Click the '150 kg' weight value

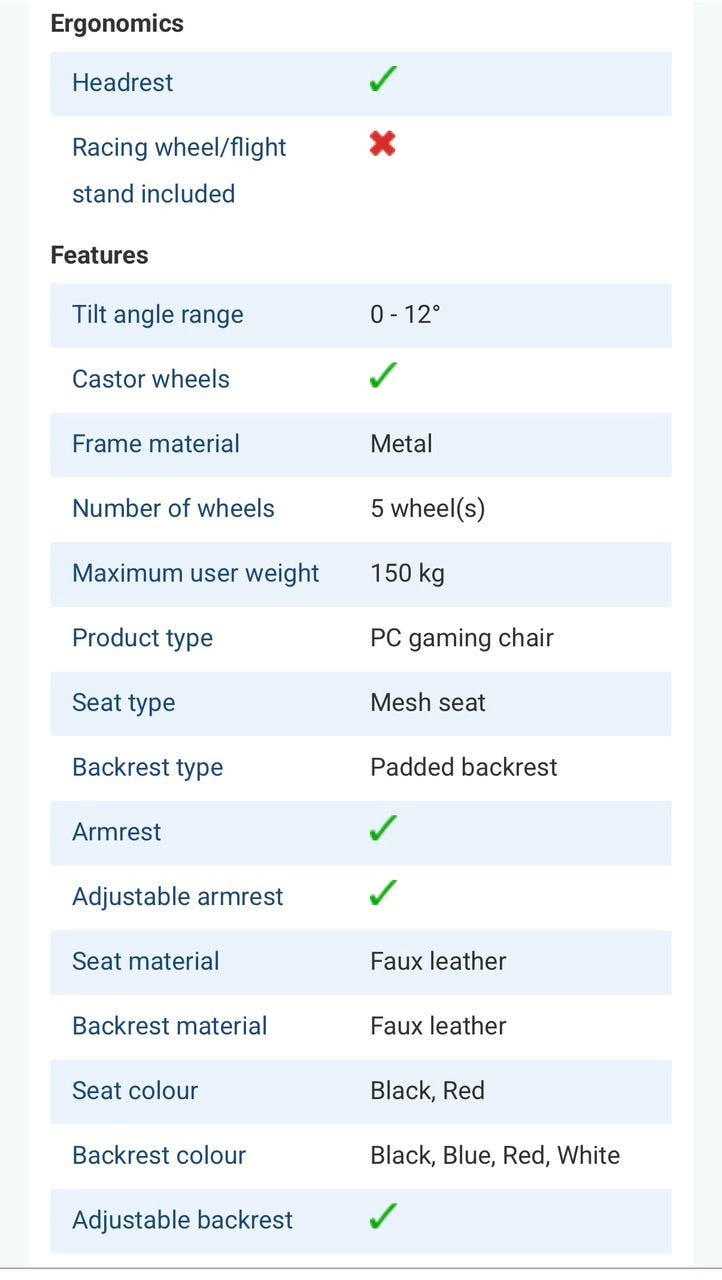pos(407,574)
